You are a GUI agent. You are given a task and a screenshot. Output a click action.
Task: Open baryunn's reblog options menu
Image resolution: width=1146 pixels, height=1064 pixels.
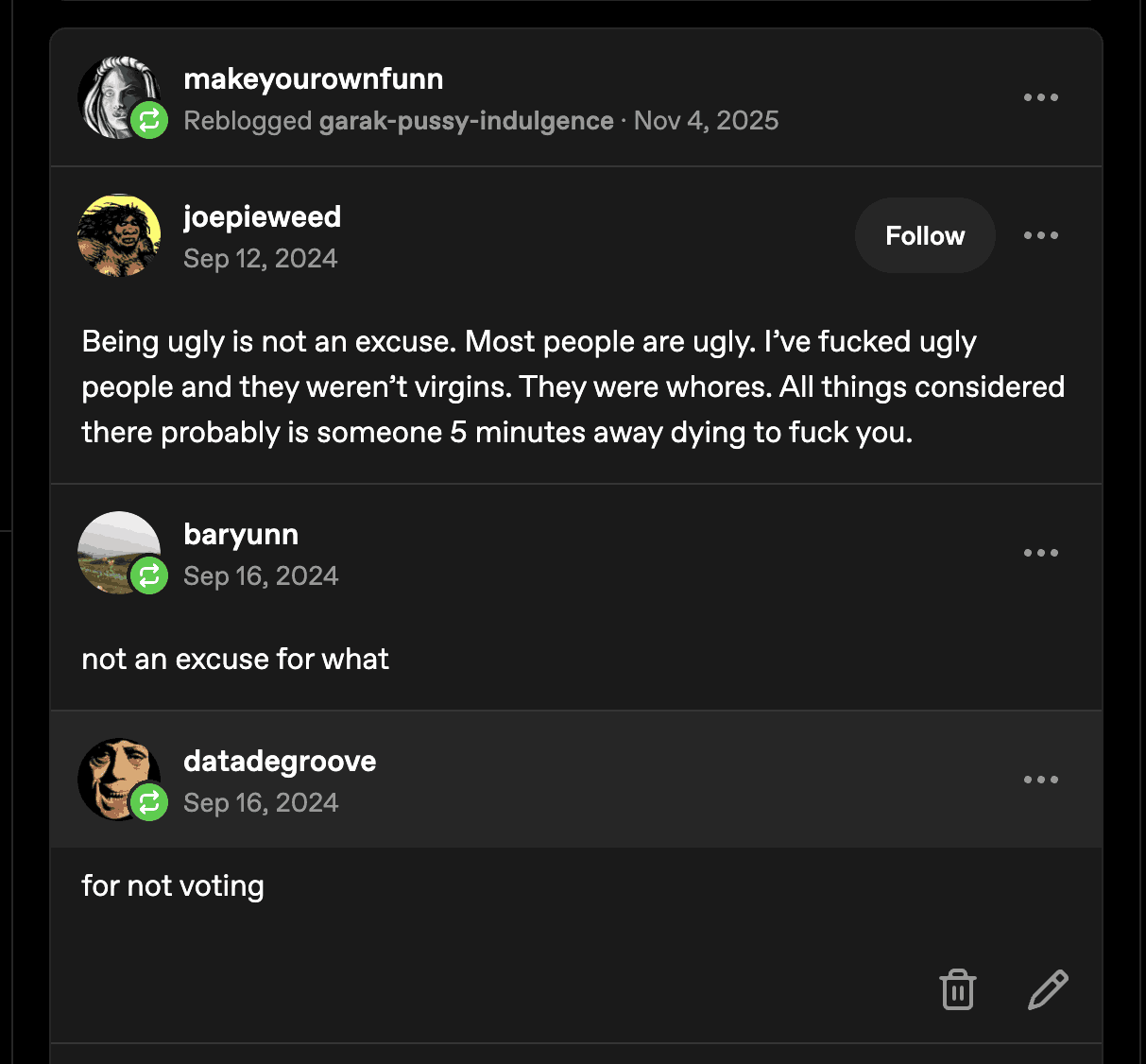[x=1040, y=553]
